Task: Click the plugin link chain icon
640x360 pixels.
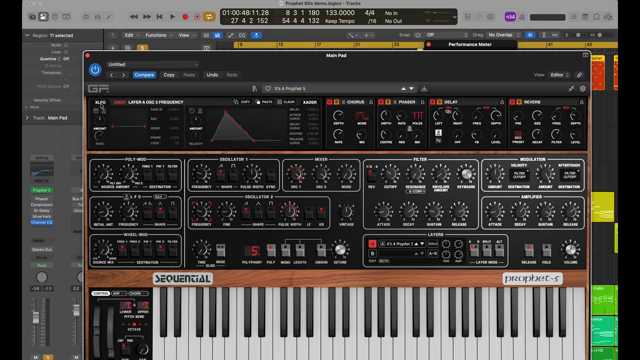Action: (x=579, y=75)
